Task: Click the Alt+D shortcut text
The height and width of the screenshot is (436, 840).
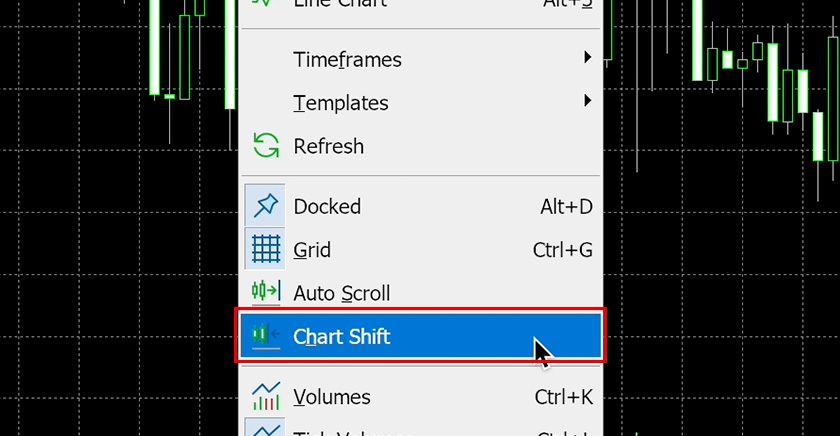Action: pyautogui.click(x=566, y=207)
